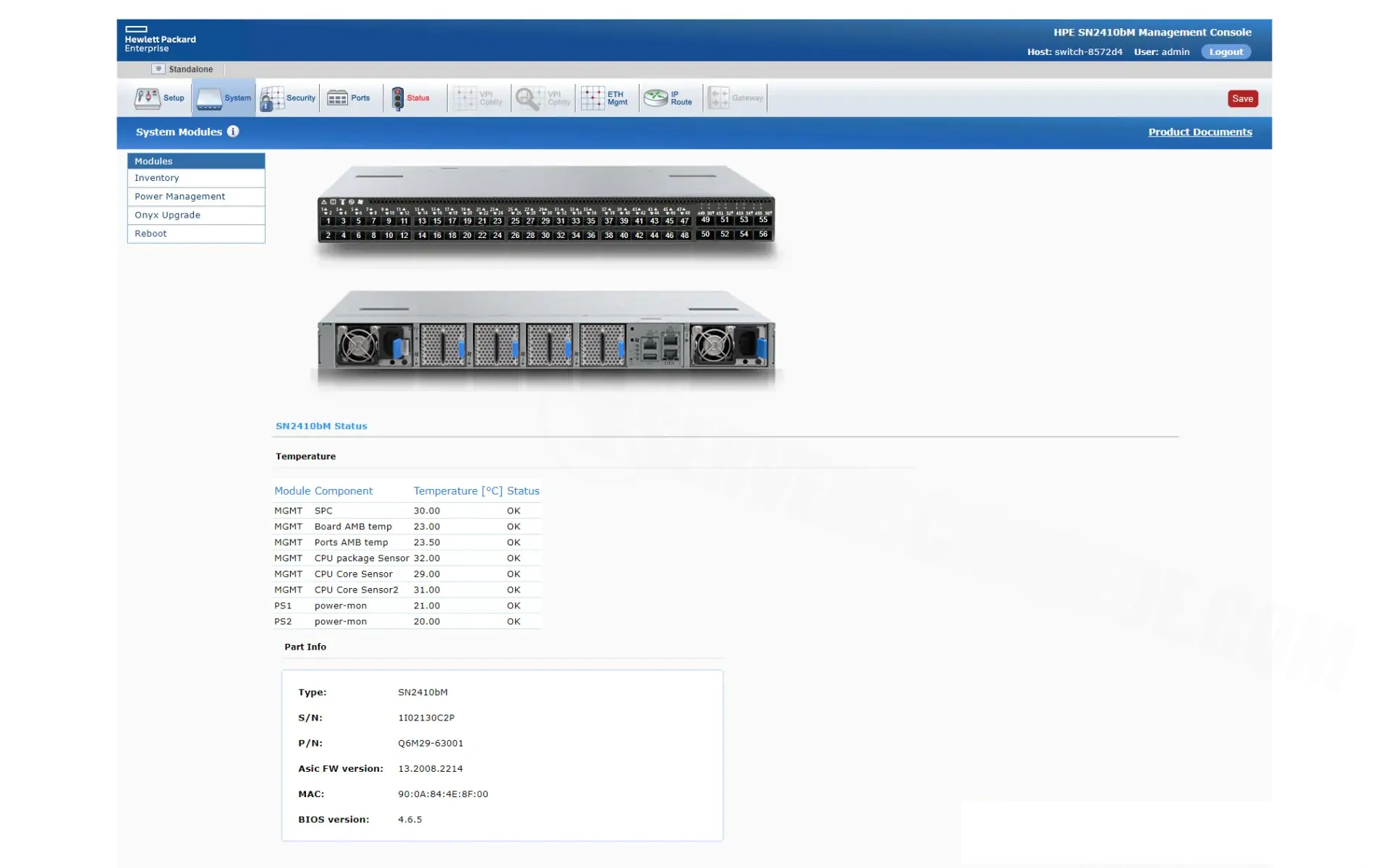Select Inventory in the side menu
The image size is (1389, 868).
pyautogui.click(x=157, y=178)
